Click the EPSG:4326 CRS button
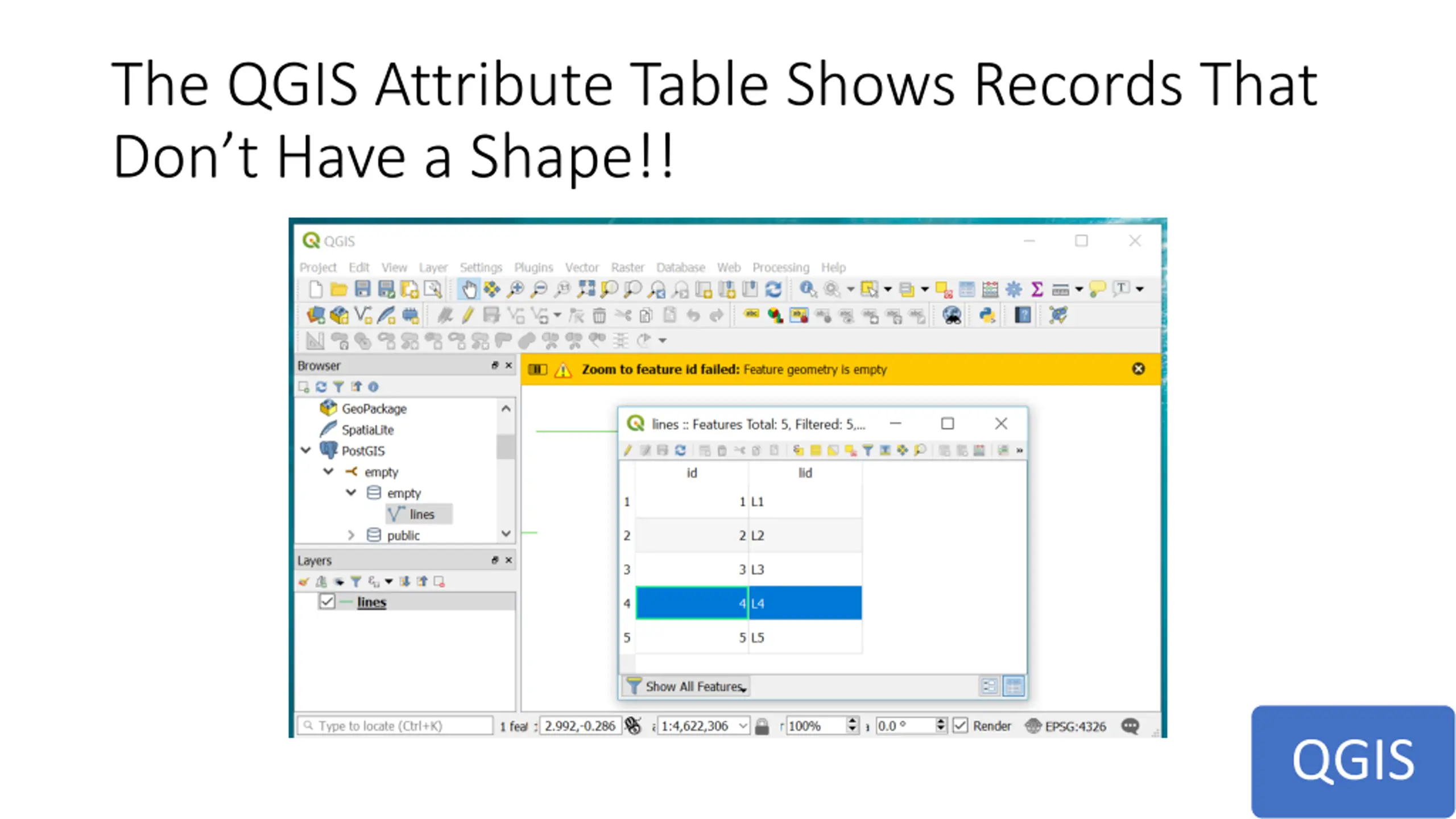This screenshot has width=1456, height=819. (1065, 726)
